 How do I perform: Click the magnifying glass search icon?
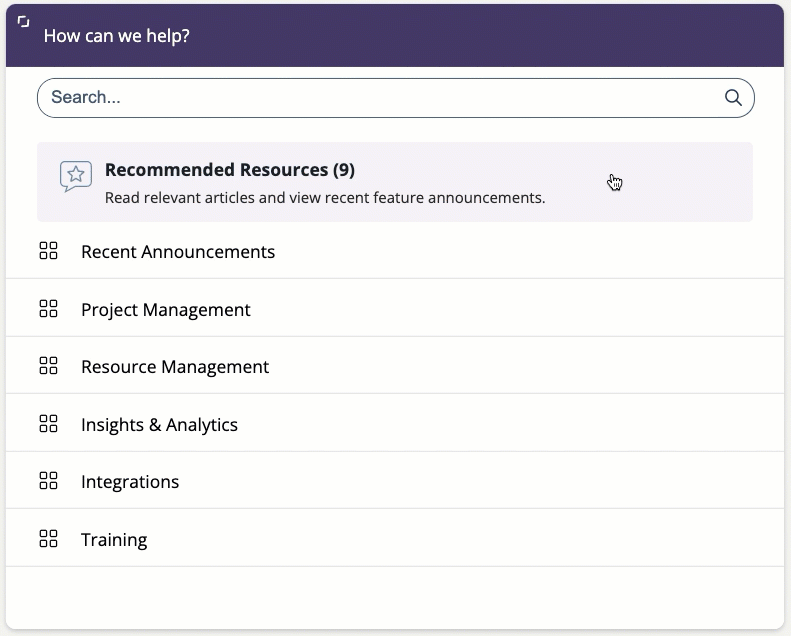point(733,97)
